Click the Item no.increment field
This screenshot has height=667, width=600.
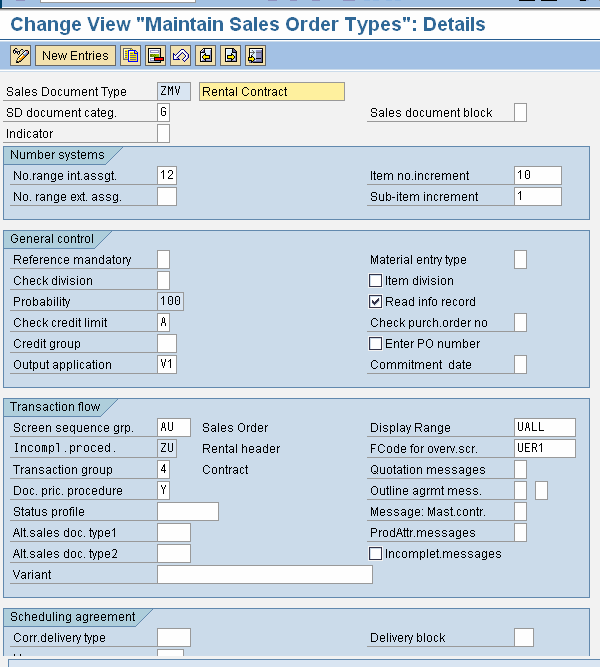pos(538,175)
